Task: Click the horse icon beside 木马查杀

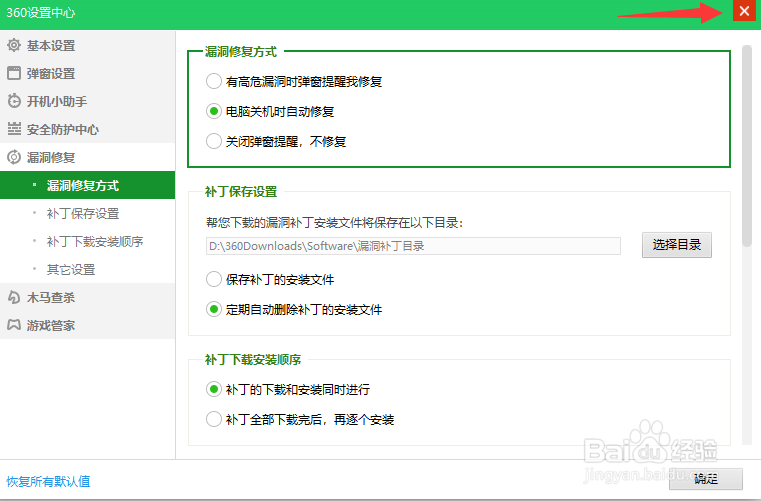Action: tap(14, 297)
